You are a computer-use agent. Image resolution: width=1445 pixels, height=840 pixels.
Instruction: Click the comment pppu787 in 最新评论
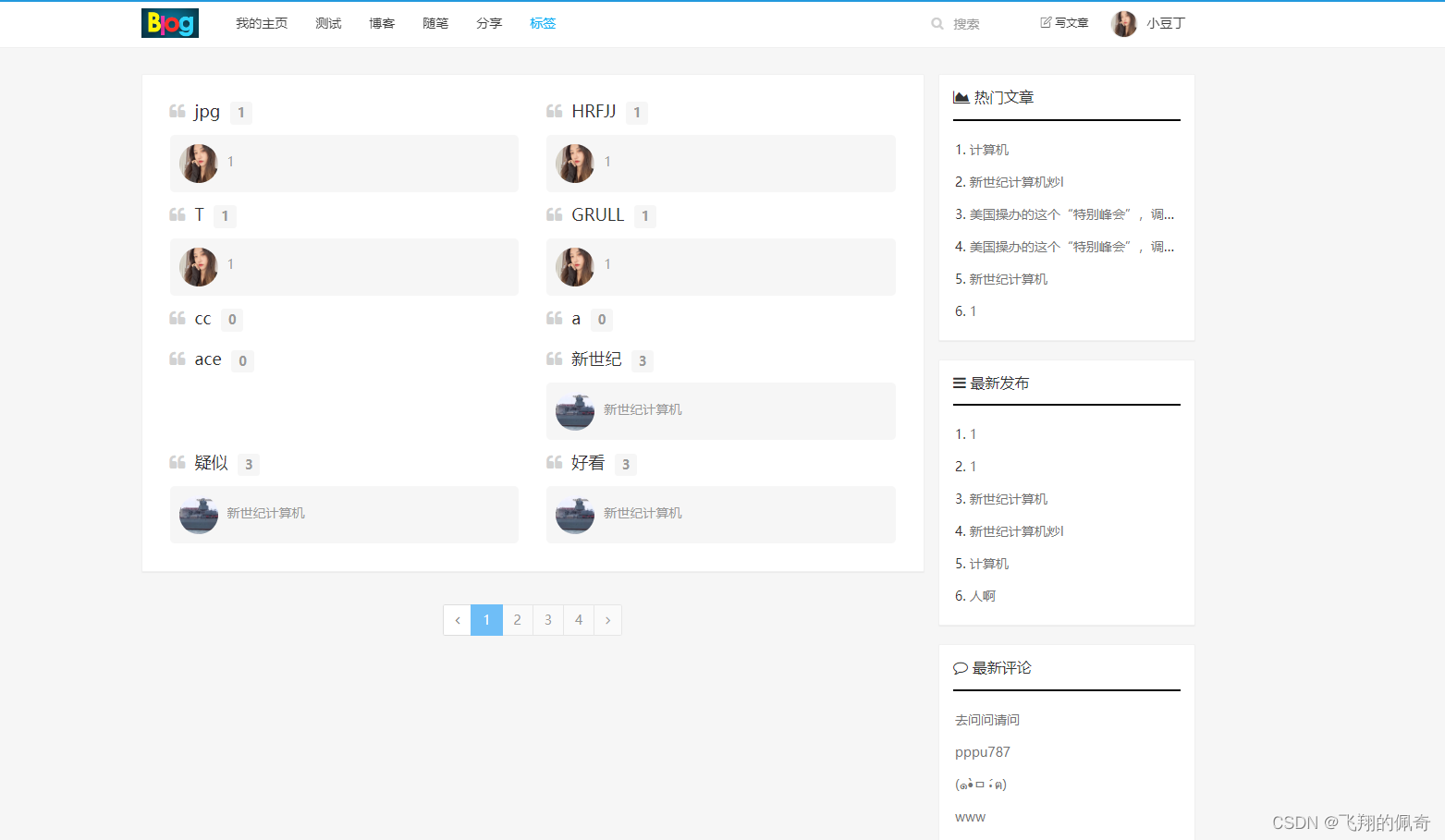(x=982, y=751)
